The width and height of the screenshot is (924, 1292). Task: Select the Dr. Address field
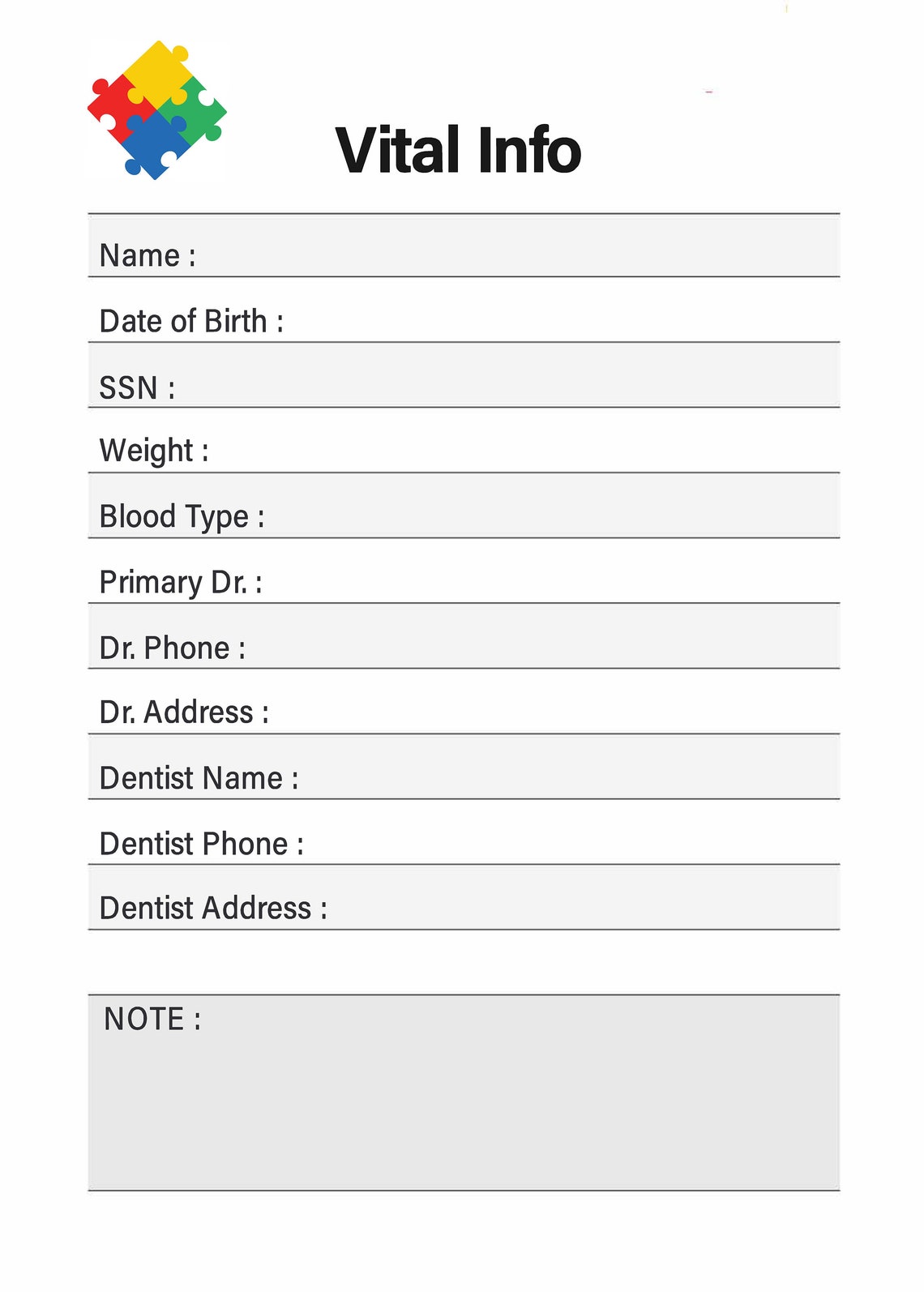[x=464, y=702]
